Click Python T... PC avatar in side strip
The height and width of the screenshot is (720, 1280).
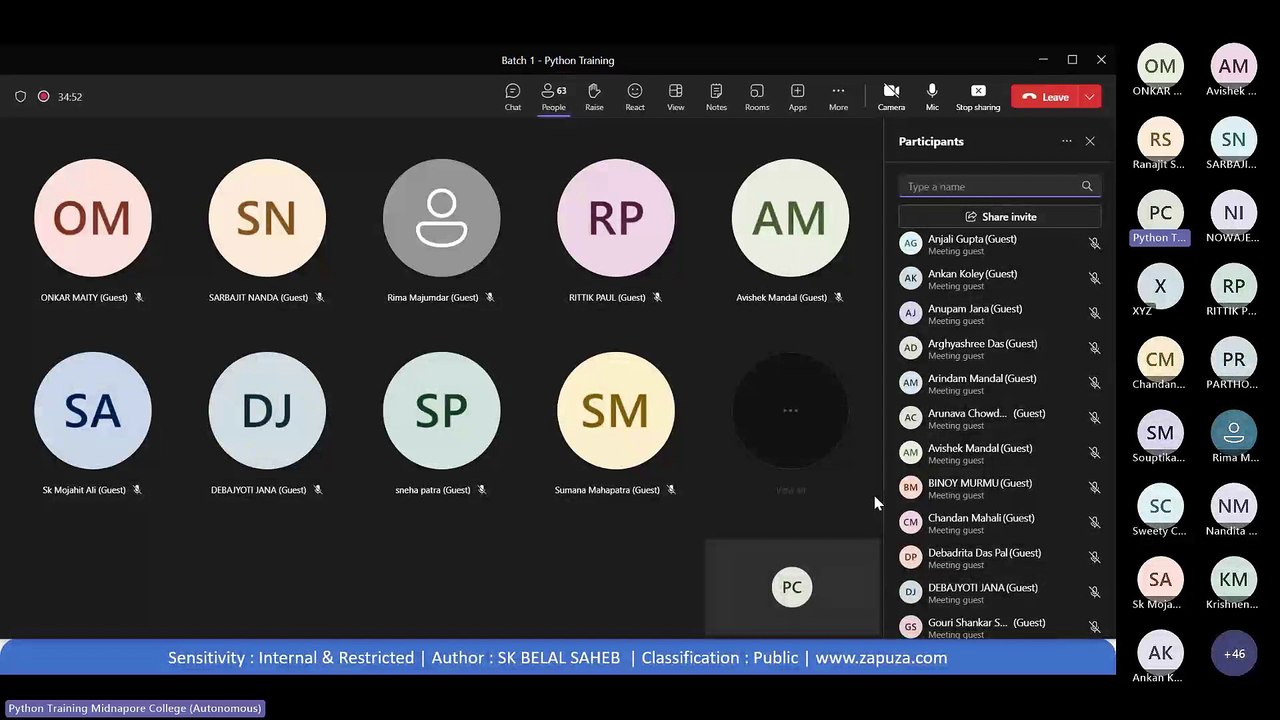1160,213
